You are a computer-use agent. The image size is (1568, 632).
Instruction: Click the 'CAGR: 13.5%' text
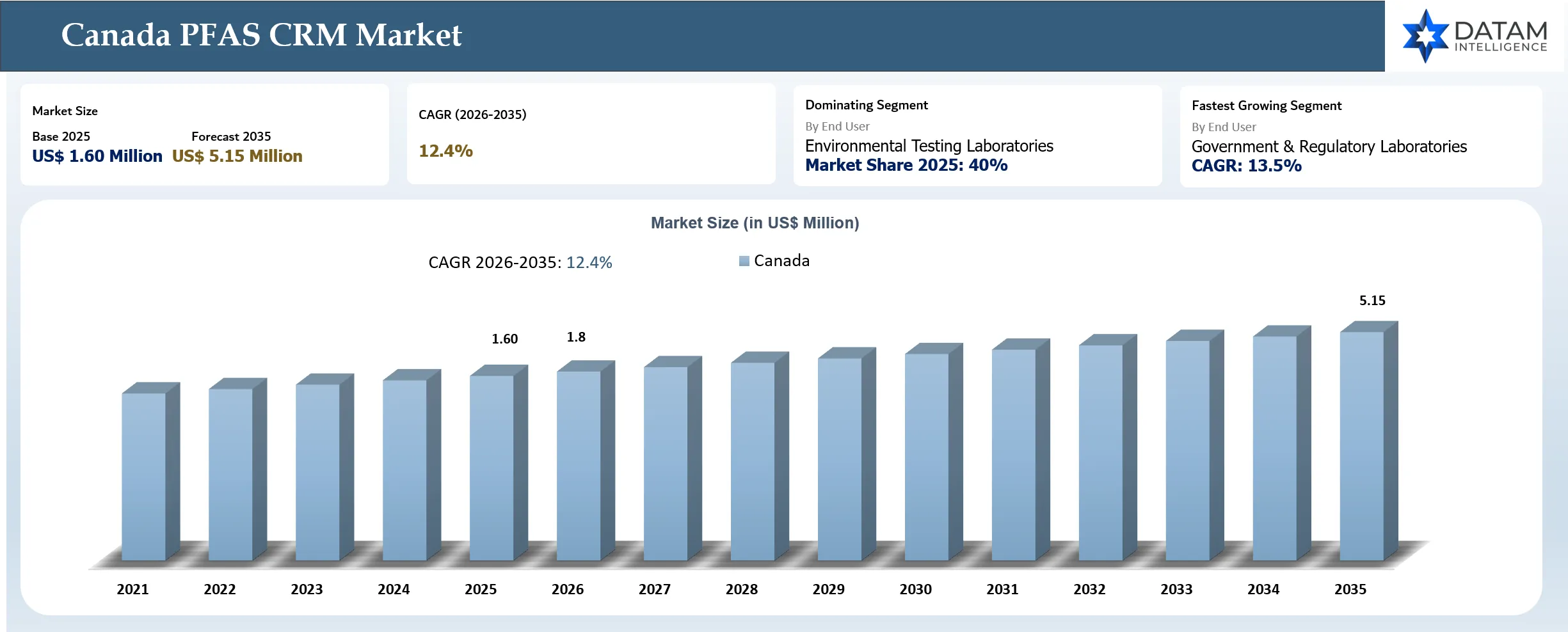click(1246, 166)
